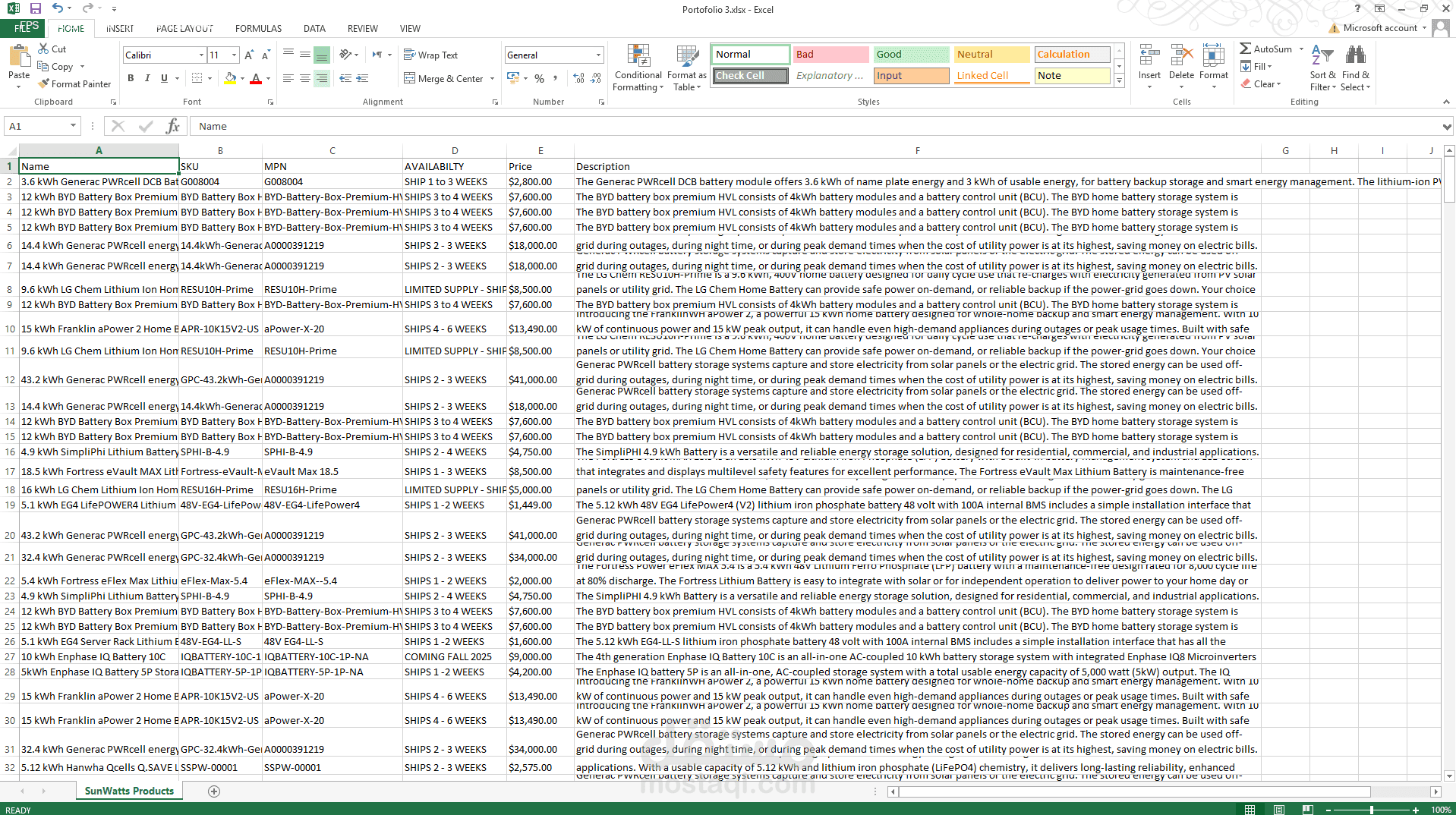
Task: Enable Wrap Text for the selection
Action: click(431, 55)
